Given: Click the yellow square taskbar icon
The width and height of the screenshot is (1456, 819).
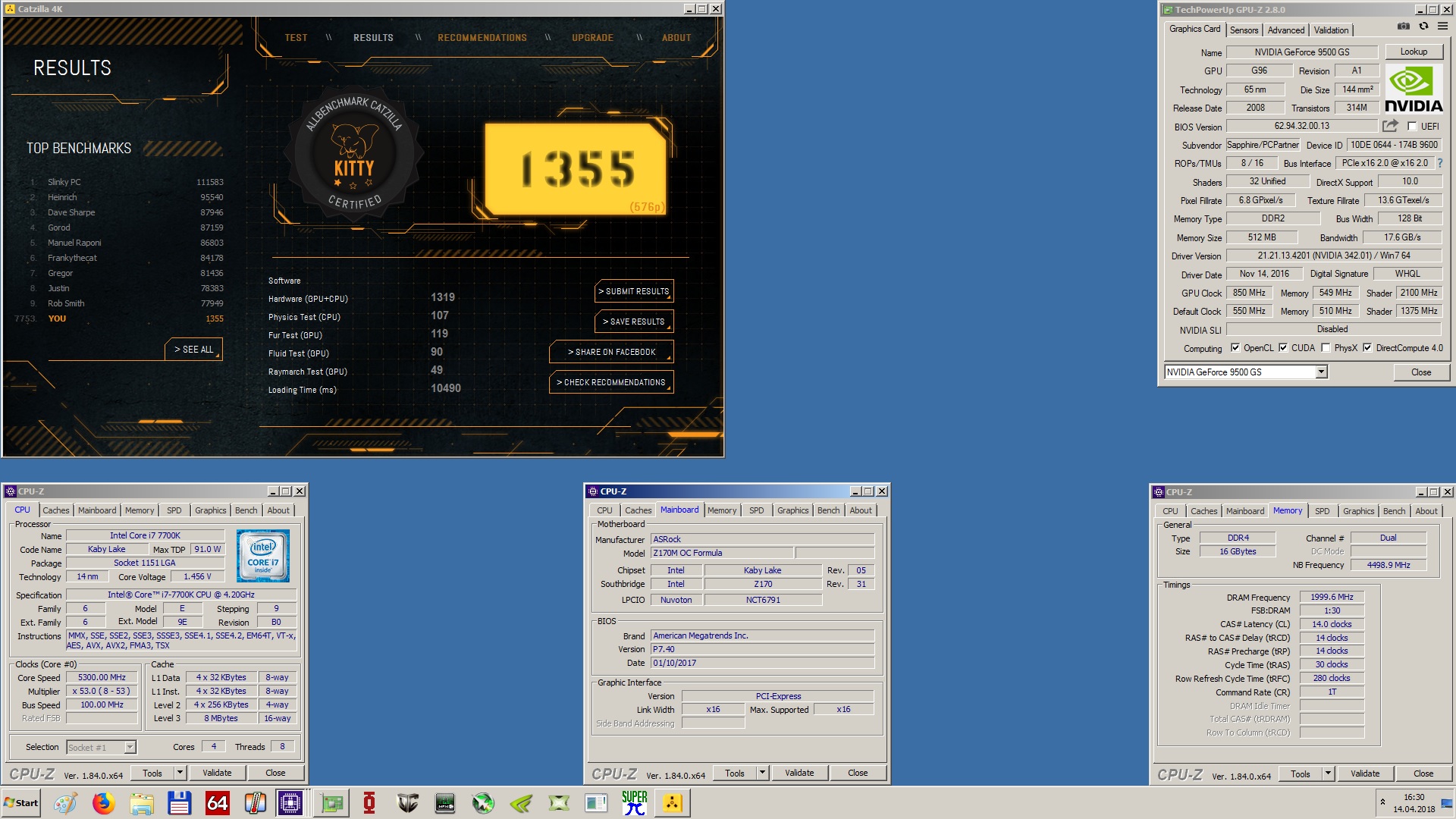Looking at the screenshot, I should pyautogui.click(x=673, y=803).
